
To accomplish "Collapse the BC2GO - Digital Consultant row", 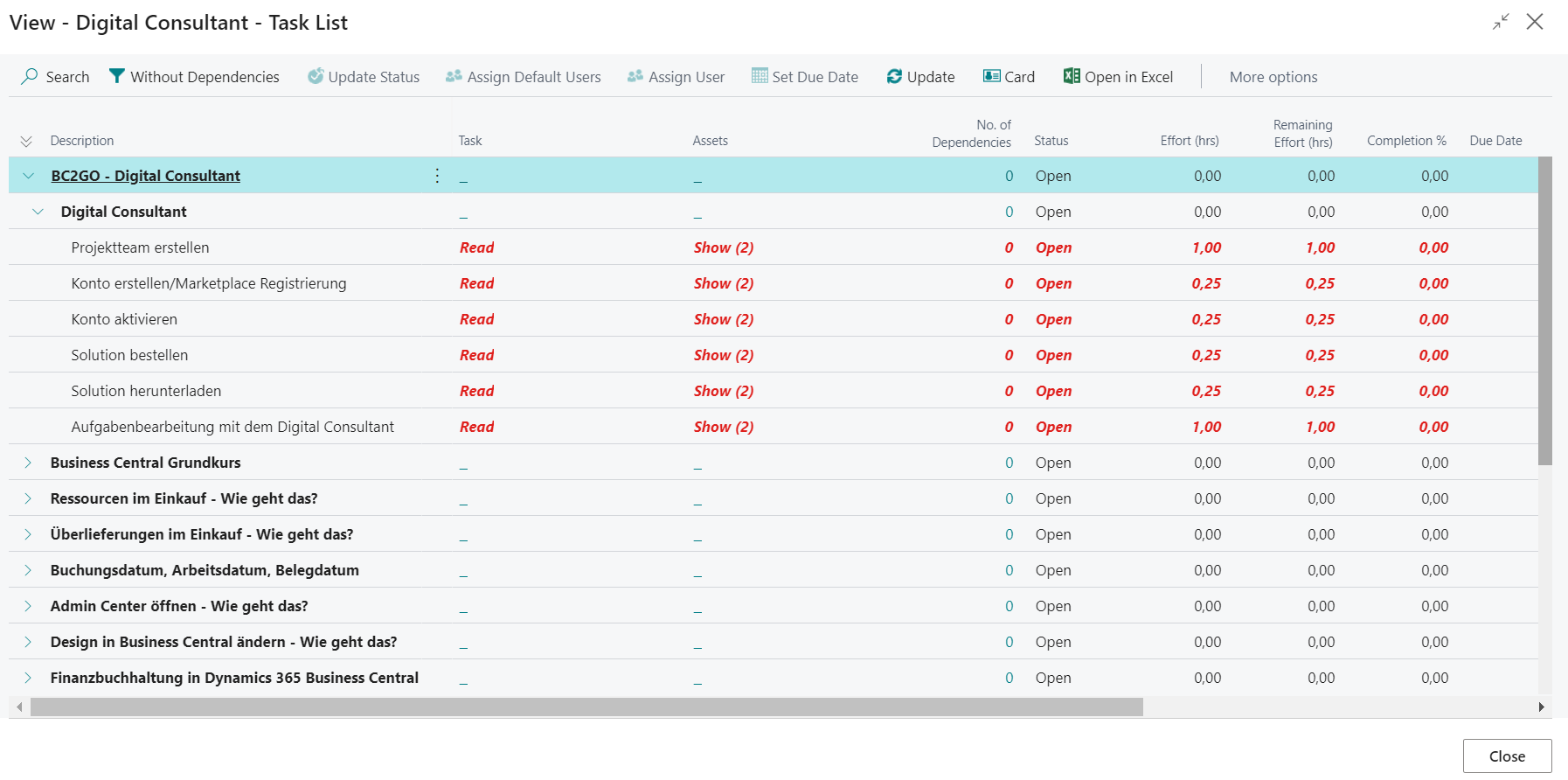I will tap(29, 176).
